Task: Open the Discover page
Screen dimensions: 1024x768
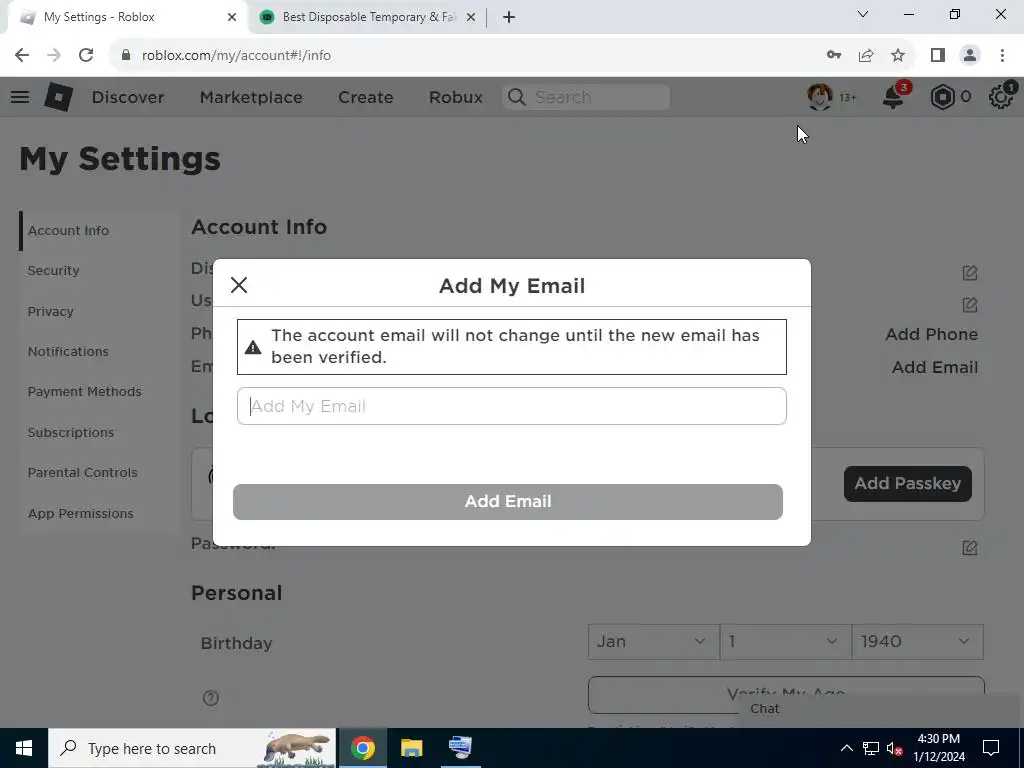Action: point(127,97)
